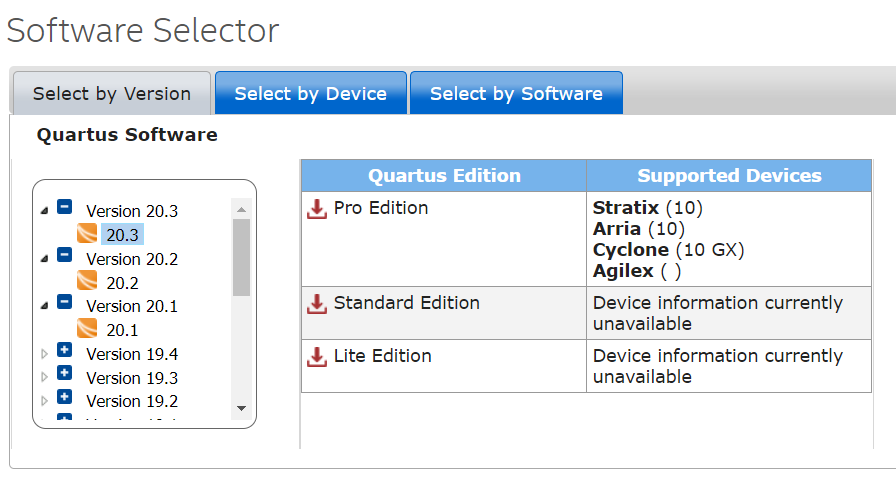This screenshot has width=896, height=477.
Task: Click the orange 20.2 release icon
Action: point(87,282)
